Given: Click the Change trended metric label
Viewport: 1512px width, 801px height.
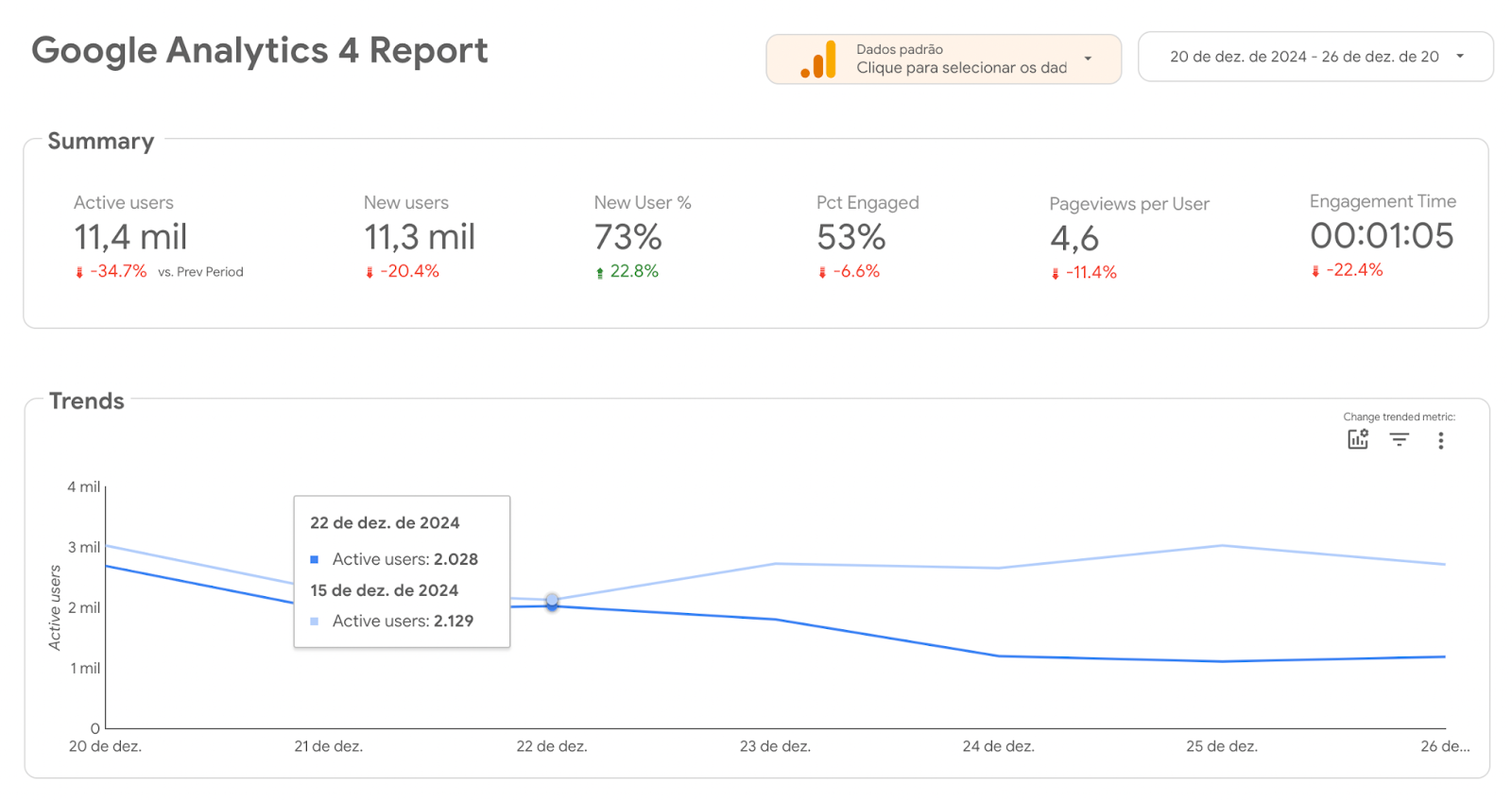Looking at the screenshot, I should [x=1399, y=417].
